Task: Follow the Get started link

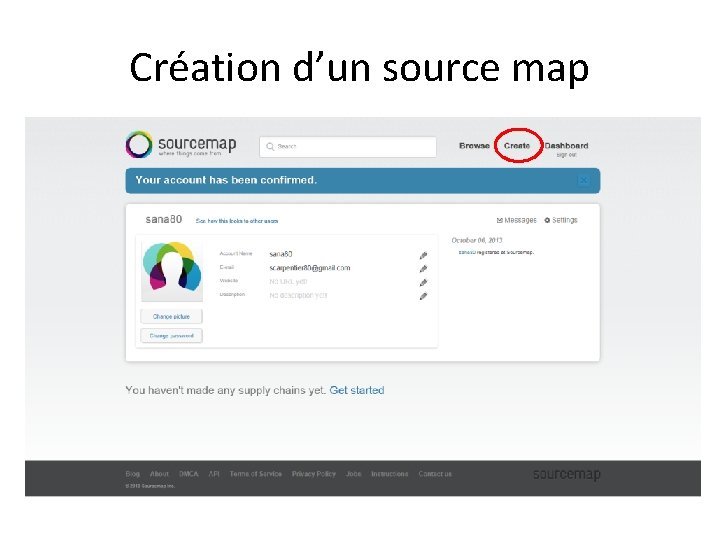Action: coord(357,390)
